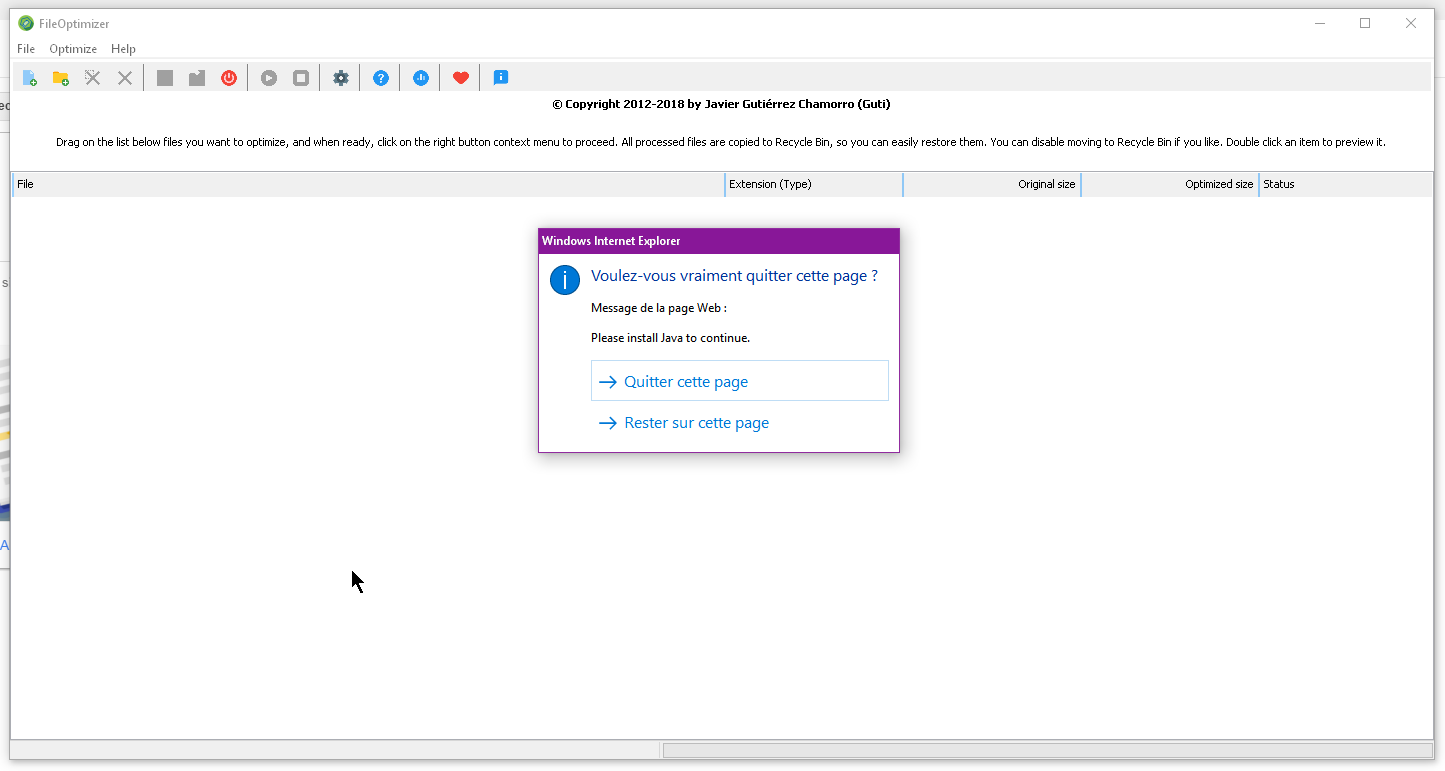The image size is (1445, 771).
Task: Click the Add folder toolbar icon
Action: pyautogui.click(x=61, y=78)
